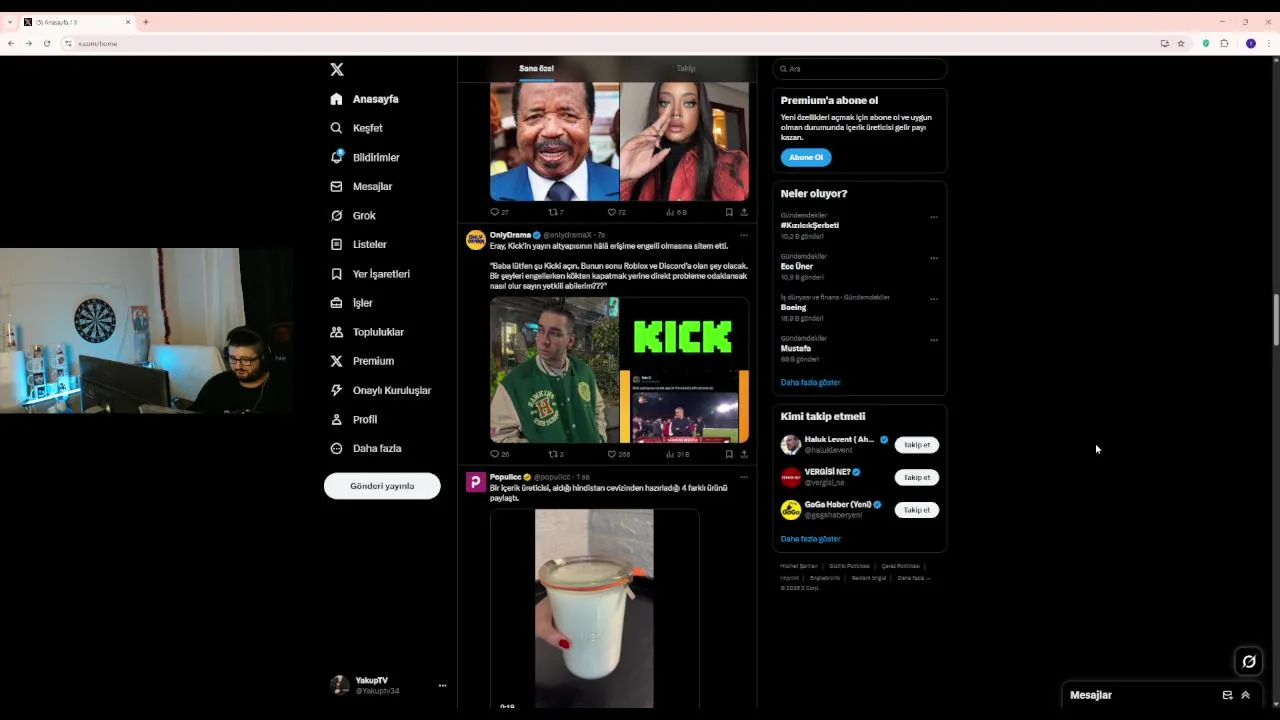Show more follow suggestions
Screen dimensions: 1280x720
(811, 539)
